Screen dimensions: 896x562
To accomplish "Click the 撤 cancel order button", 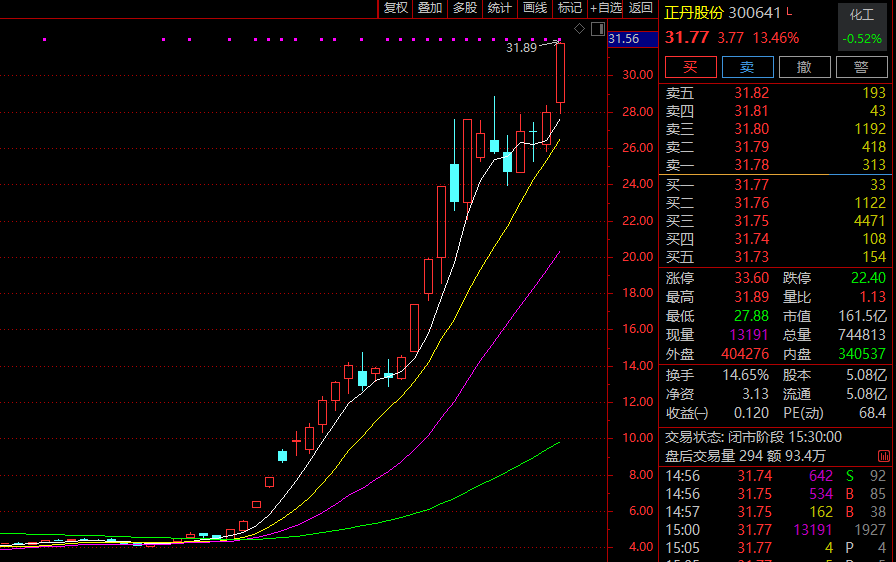I will [x=805, y=67].
